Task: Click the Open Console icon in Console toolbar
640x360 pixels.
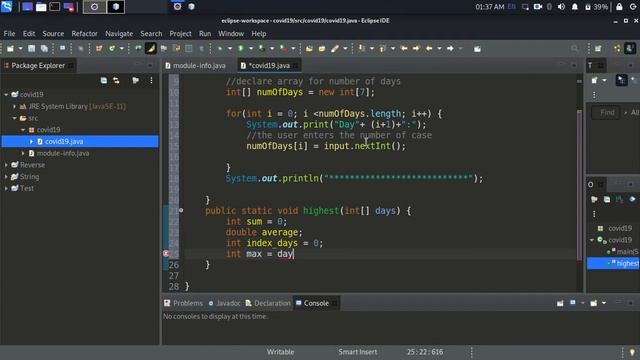Action: [593, 303]
